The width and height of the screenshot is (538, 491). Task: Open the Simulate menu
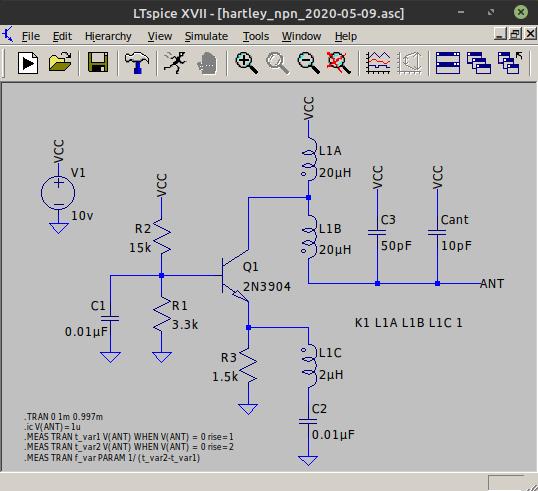coord(206,36)
